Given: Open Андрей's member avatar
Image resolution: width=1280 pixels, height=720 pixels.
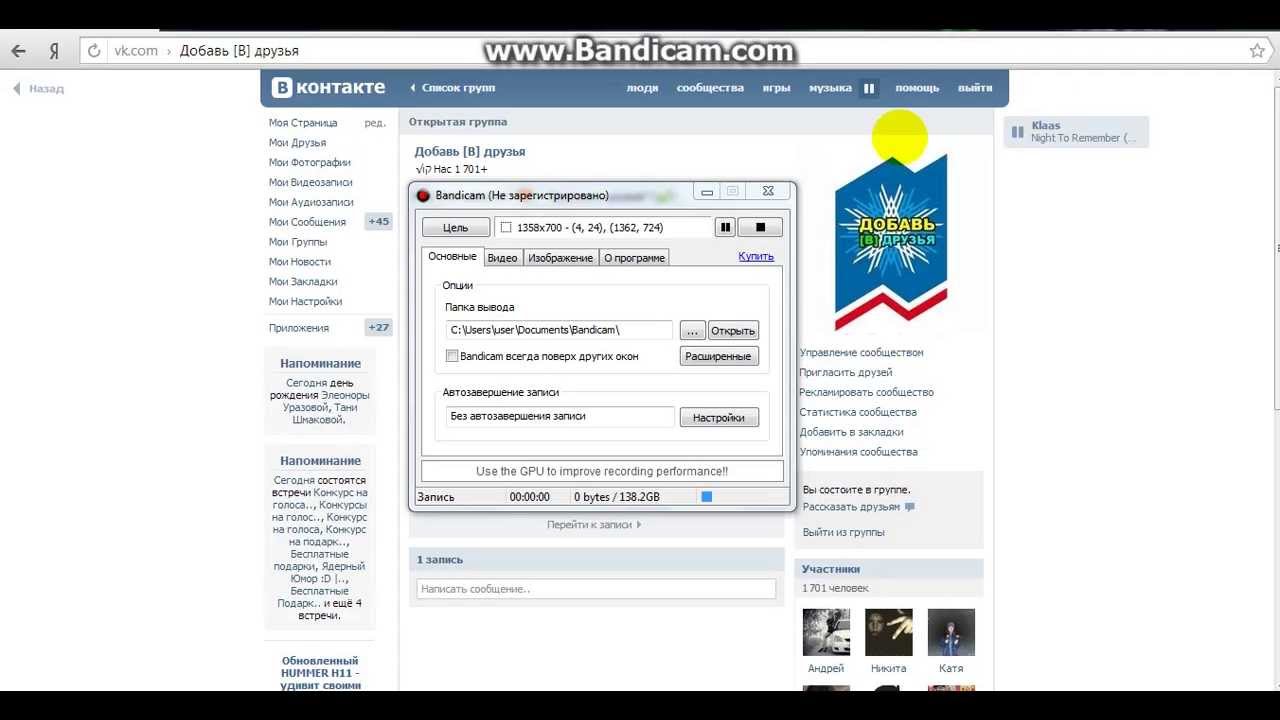Looking at the screenshot, I should pos(826,632).
